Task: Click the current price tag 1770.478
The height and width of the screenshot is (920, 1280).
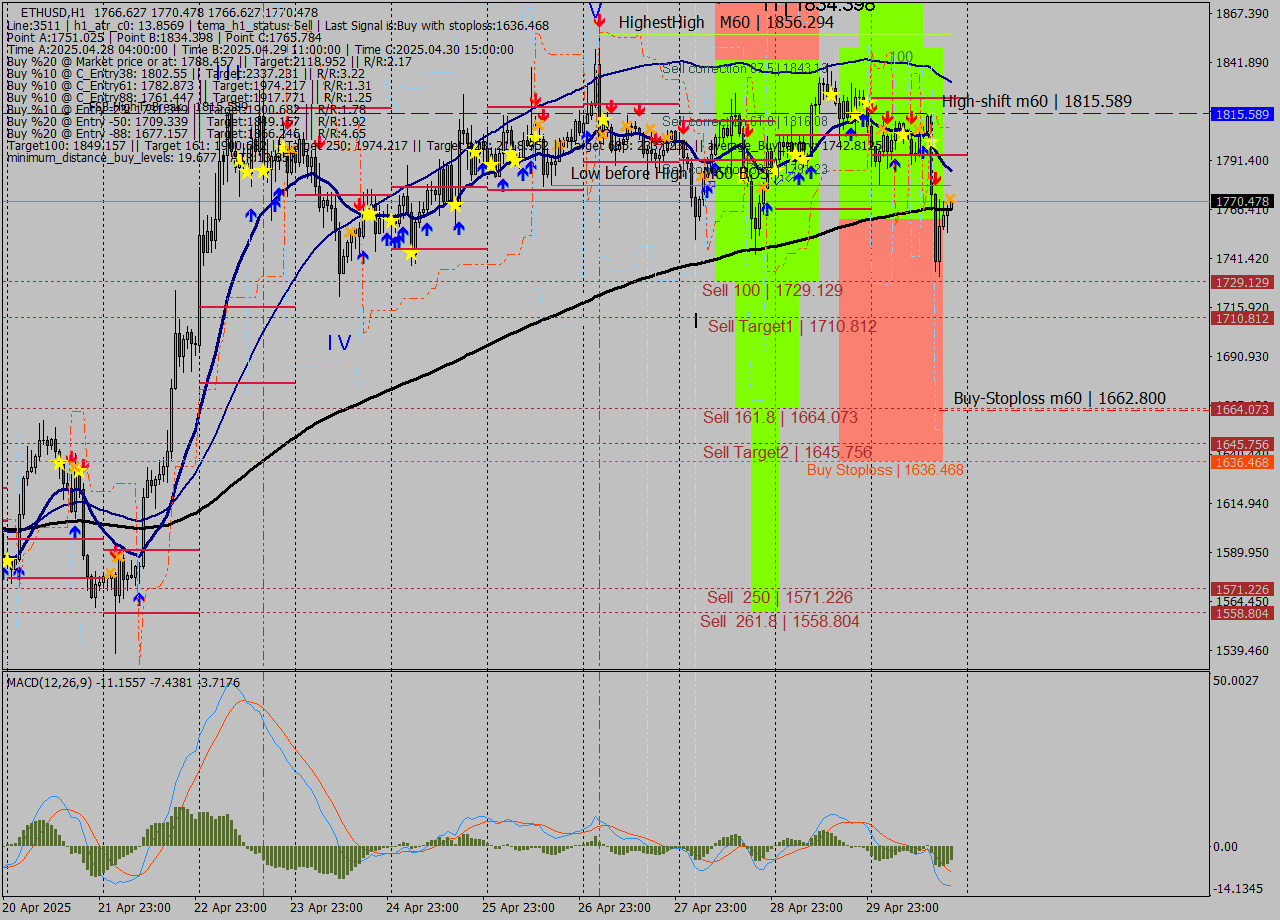Action: (x=1242, y=201)
